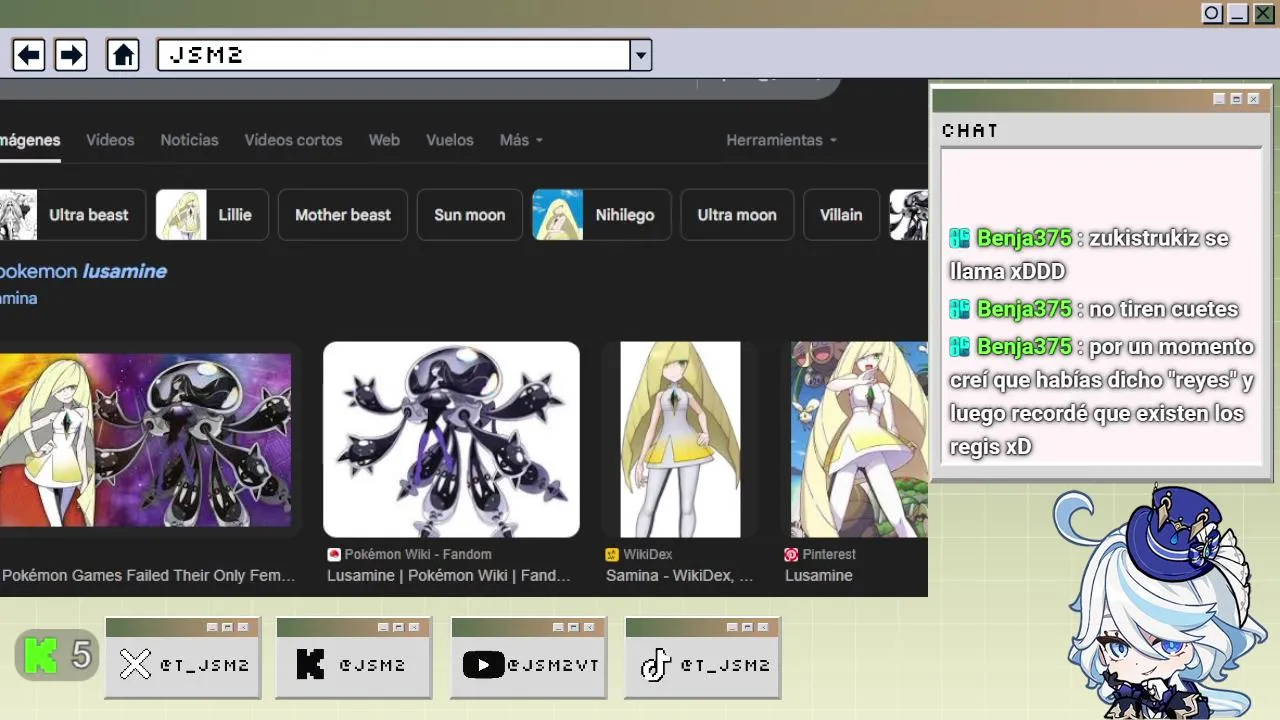Switch to the Vídeos tab
This screenshot has height=720, width=1280.
point(110,140)
